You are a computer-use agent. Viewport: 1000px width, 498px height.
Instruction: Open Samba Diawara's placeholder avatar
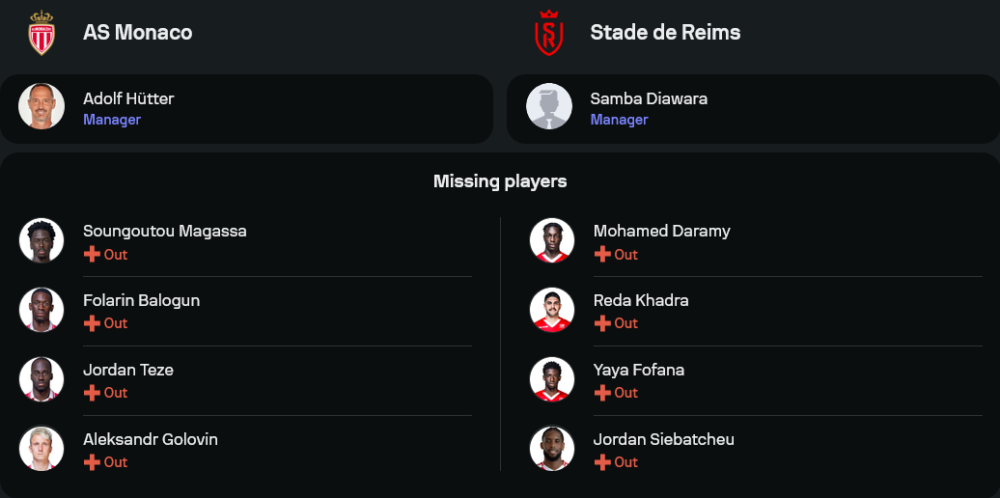coord(549,106)
